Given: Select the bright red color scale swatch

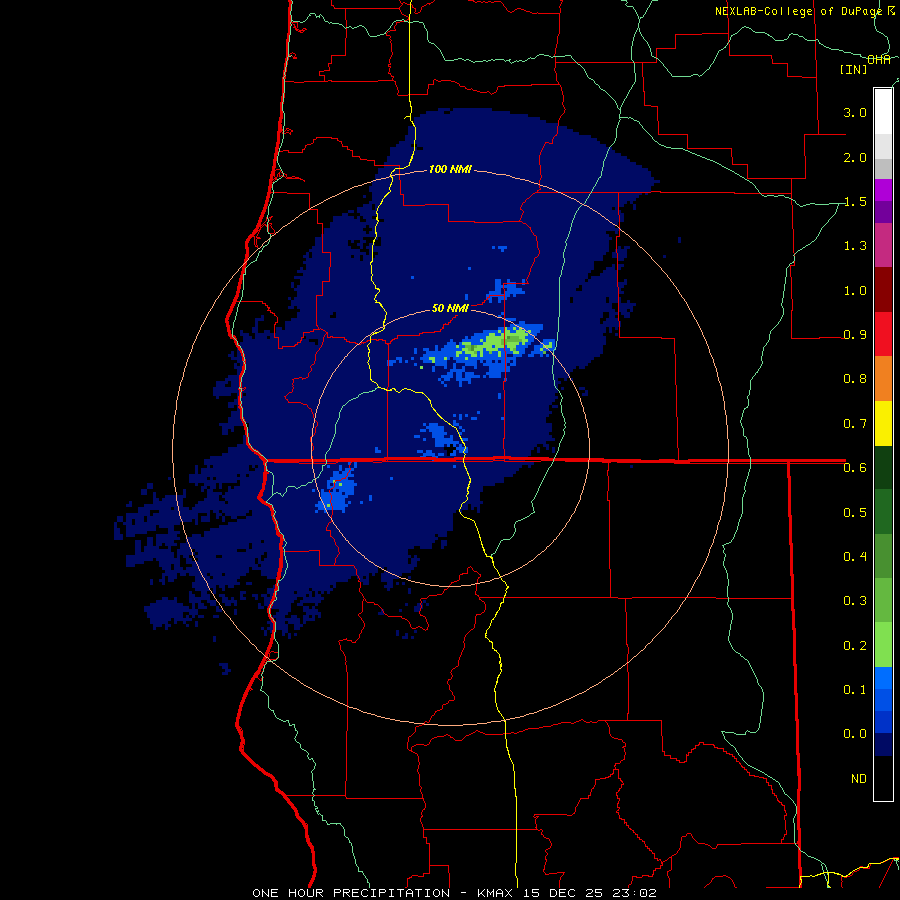Looking at the screenshot, I should (x=883, y=334).
